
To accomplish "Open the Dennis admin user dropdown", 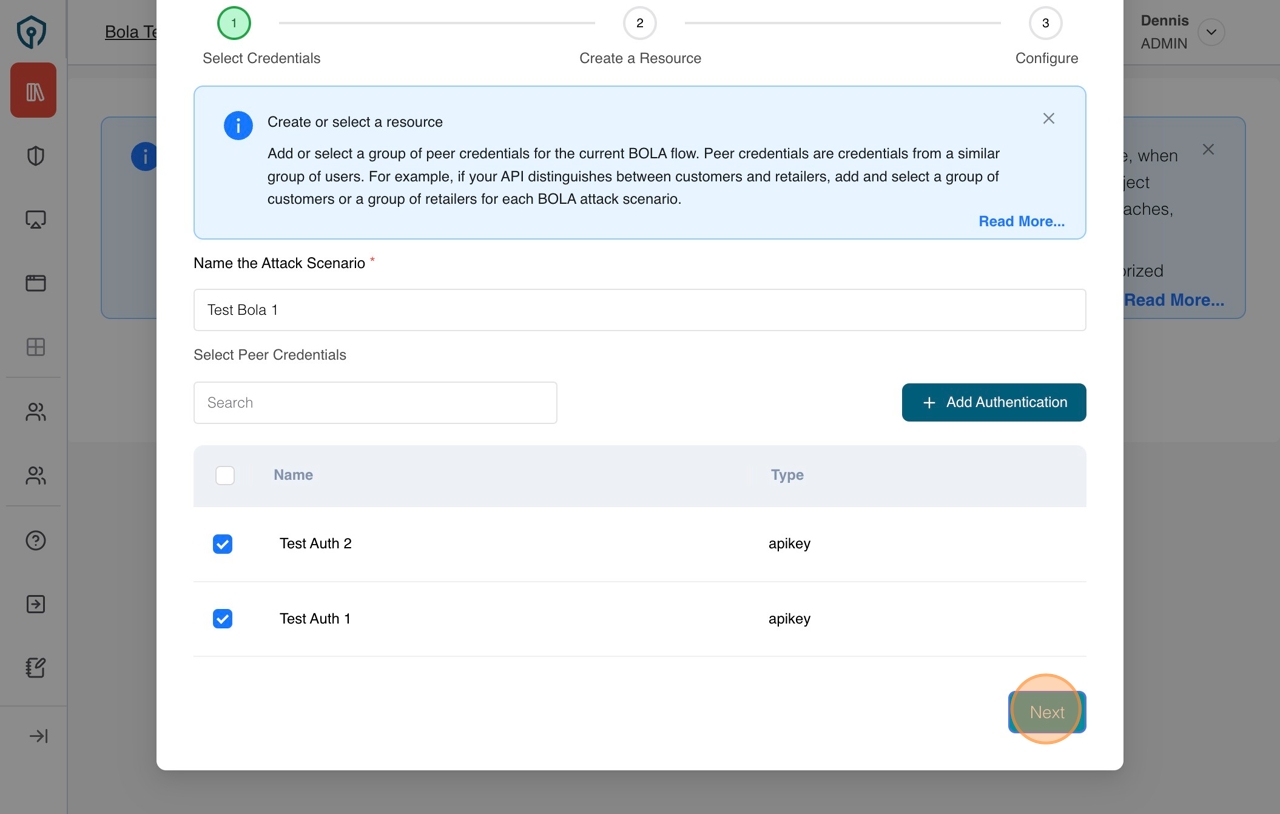I will [1211, 32].
